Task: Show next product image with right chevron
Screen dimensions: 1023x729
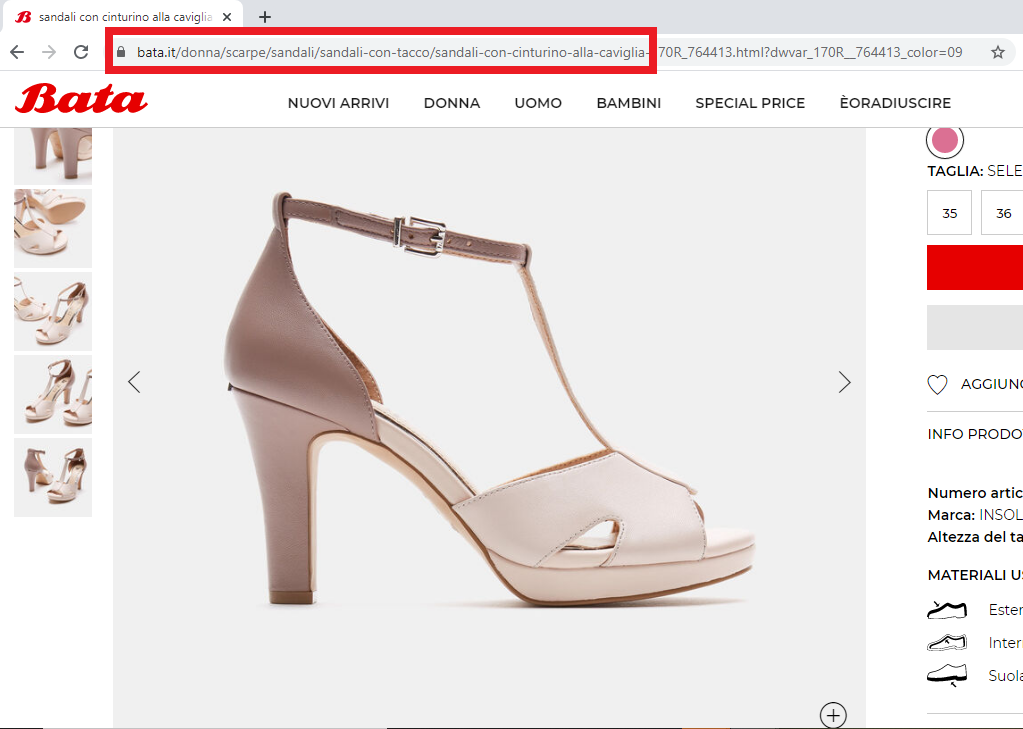Action: [844, 382]
